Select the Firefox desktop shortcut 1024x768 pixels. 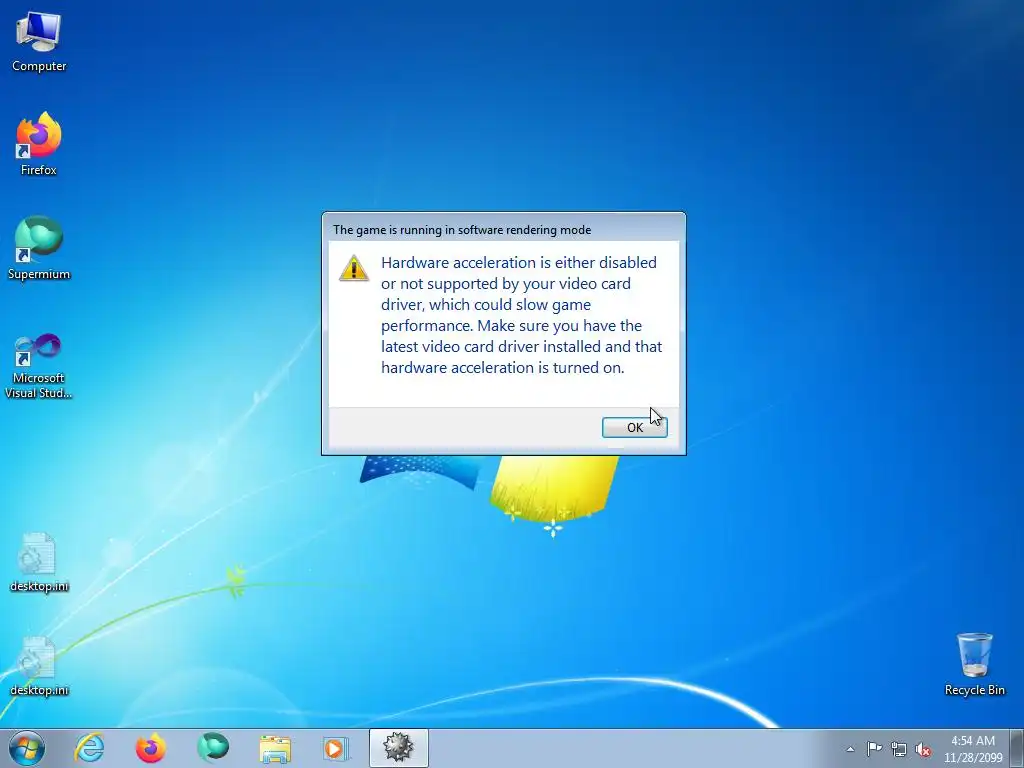(39, 144)
